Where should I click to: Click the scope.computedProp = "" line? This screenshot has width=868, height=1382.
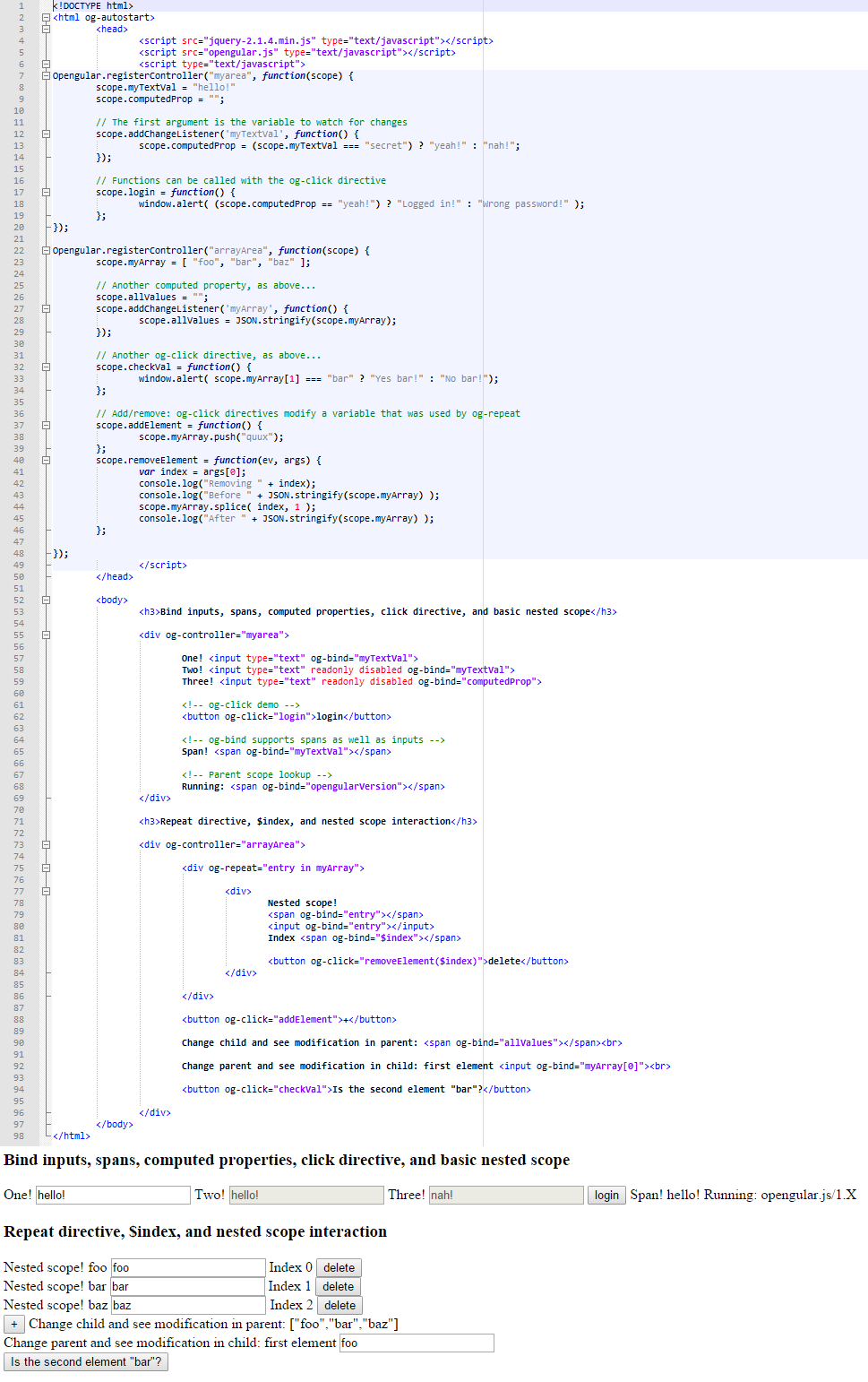pyautogui.click(x=160, y=99)
